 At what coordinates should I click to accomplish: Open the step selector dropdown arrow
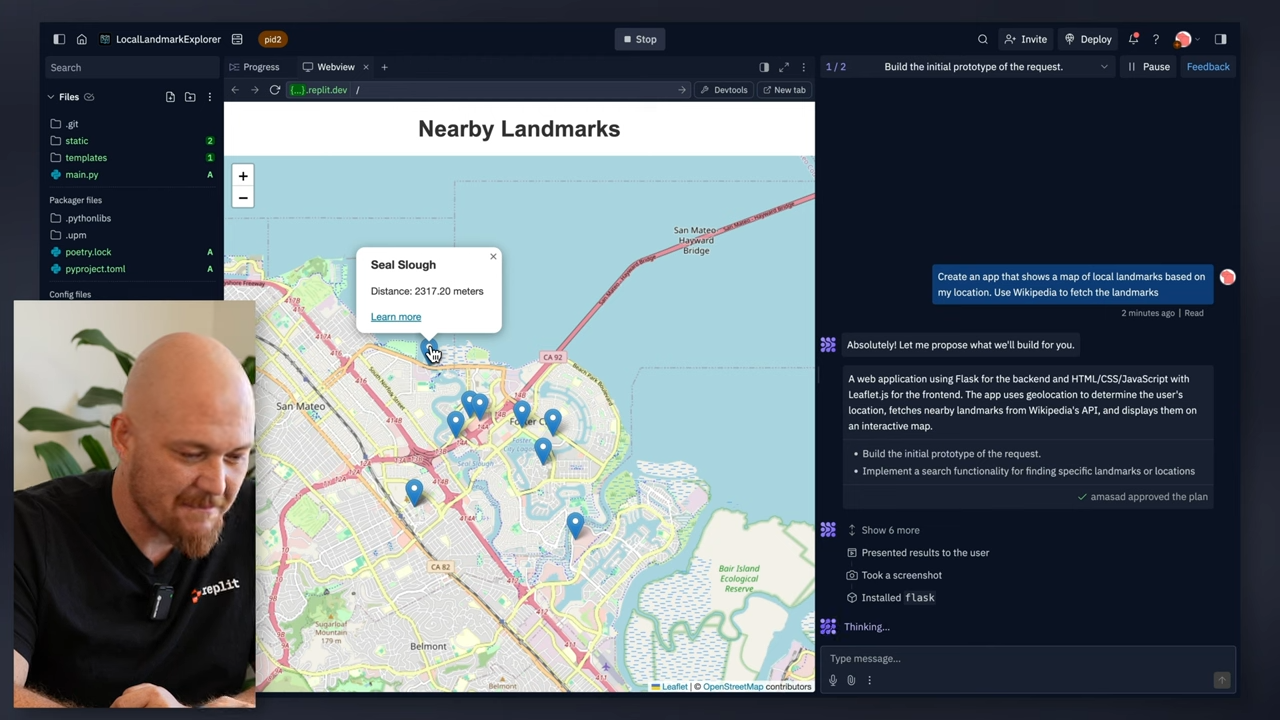pos(1104,67)
